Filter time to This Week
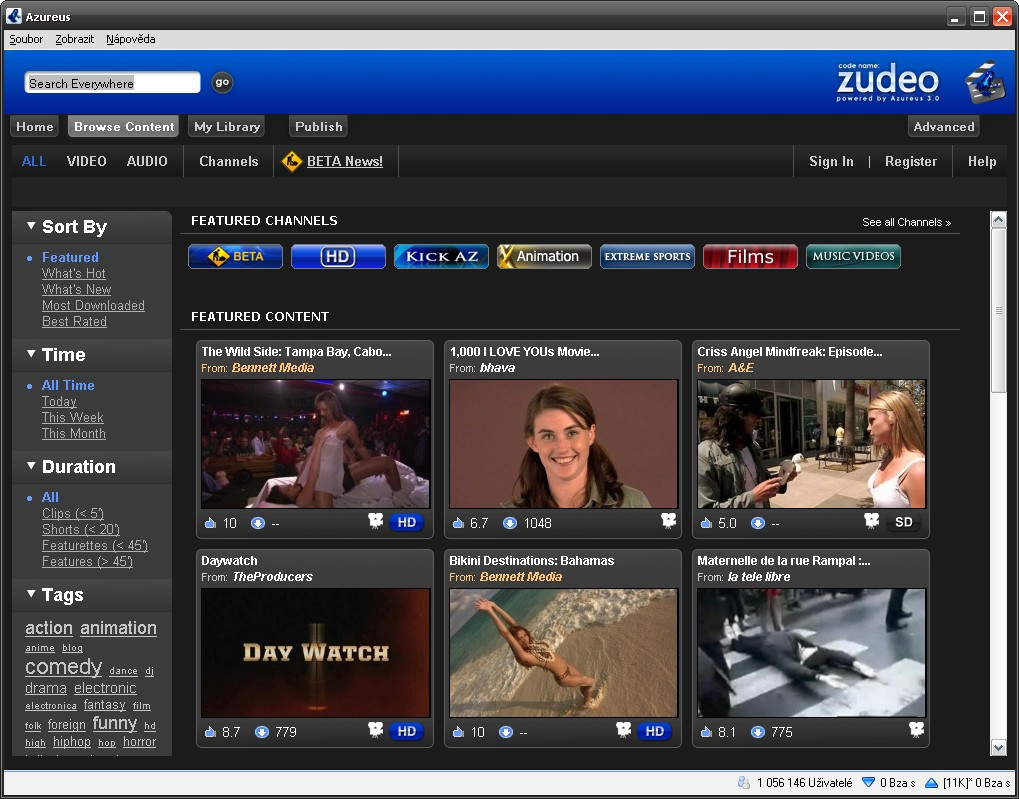The image size is (1019, 799). (73, 417)
